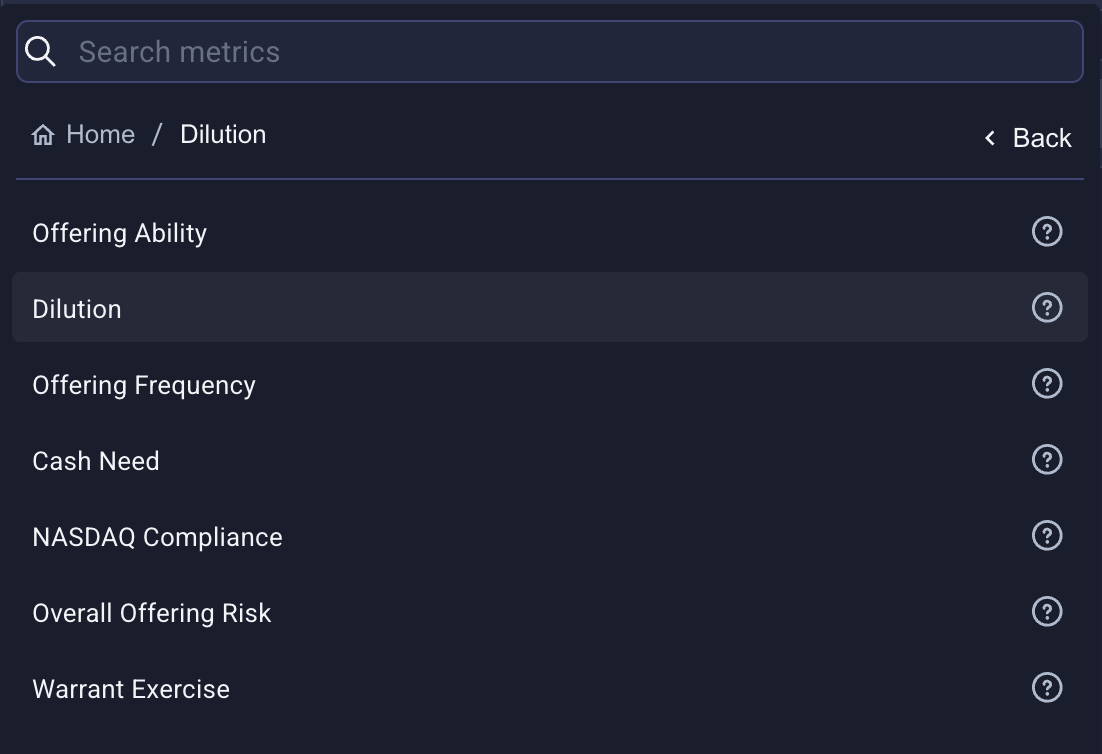Image resolution: width=1102 pixels, height=754 pixels.
Task: Click the Dilution breadcrumb label
Action: click(x=223, y=135)
